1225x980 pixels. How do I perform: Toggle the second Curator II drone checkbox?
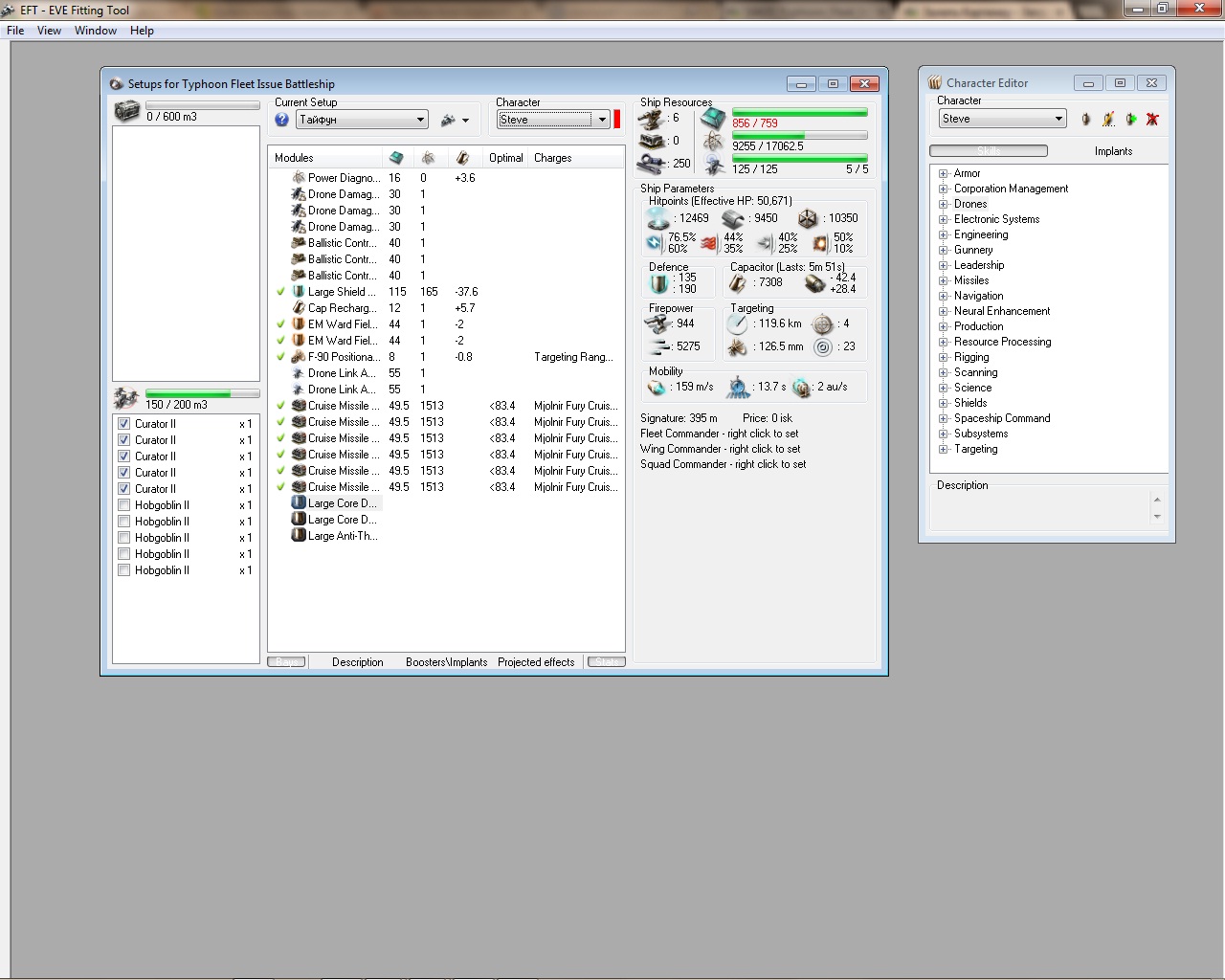[123, 440]
